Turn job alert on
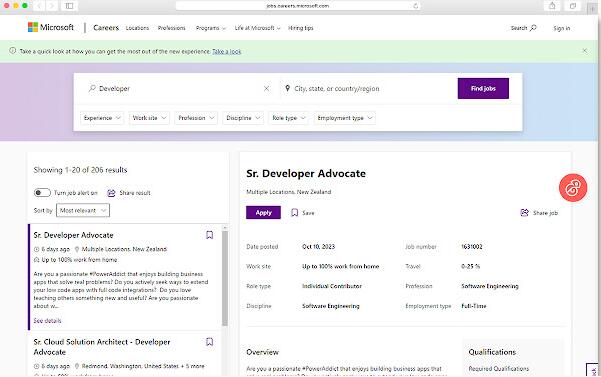Screen dimensions: 601x377 [42, 192]
